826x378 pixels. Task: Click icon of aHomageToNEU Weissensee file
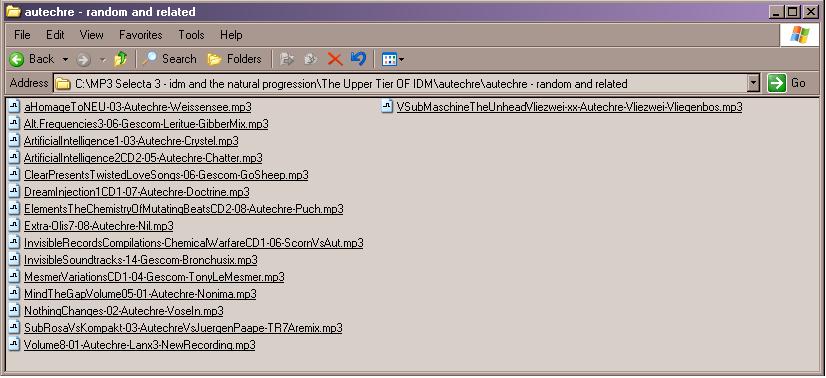click(15, 106)
